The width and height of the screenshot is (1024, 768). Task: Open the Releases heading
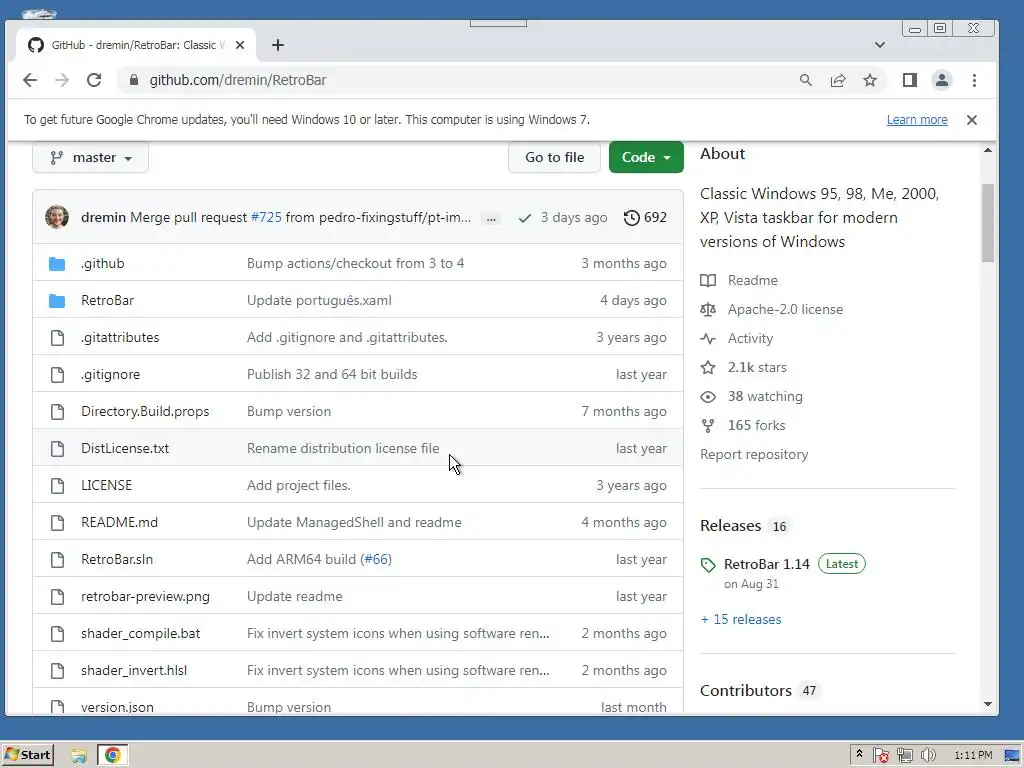click(731, 526)
